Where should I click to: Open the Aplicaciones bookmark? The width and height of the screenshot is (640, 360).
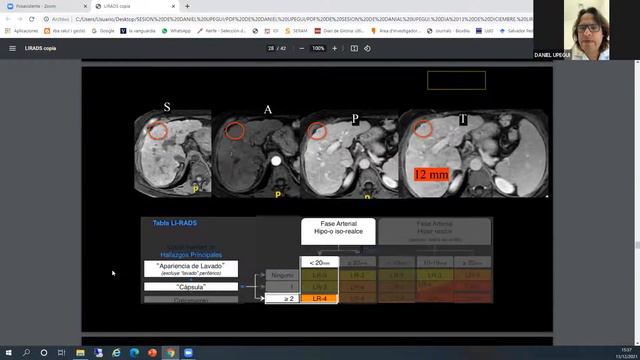(21, 31)
